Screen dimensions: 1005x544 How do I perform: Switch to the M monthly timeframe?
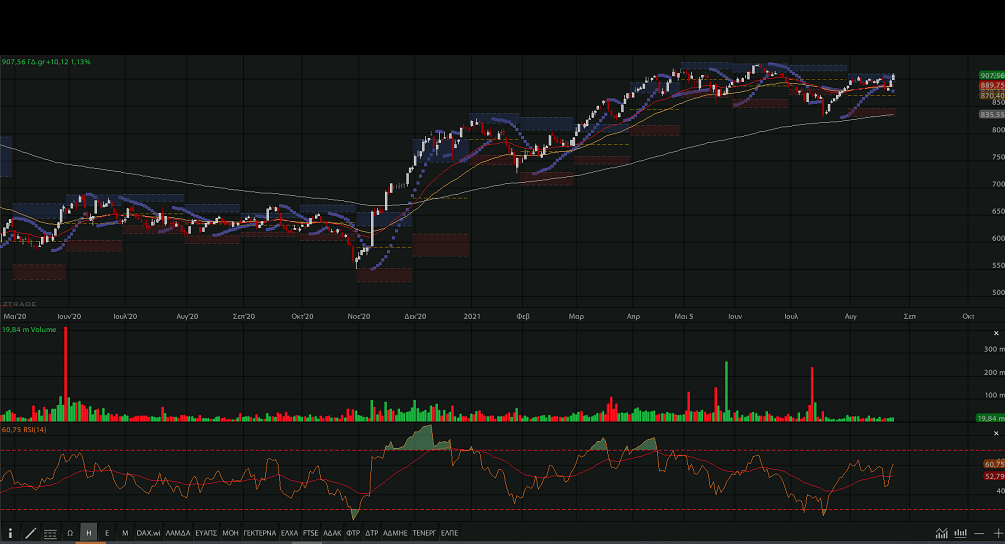pyautogui.click(x=125, y=533)
